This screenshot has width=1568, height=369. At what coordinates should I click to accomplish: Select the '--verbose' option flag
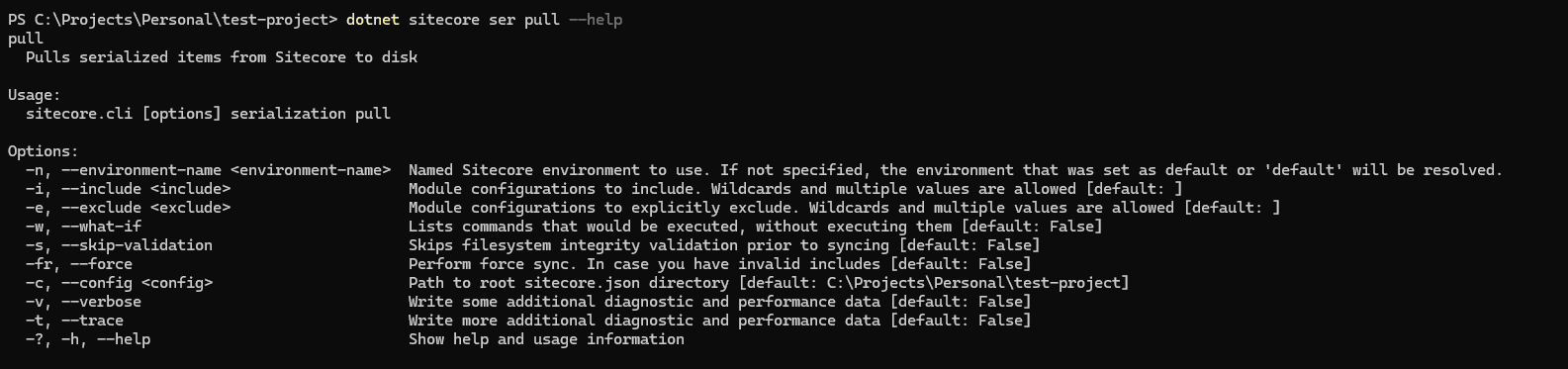coord(101,302)
